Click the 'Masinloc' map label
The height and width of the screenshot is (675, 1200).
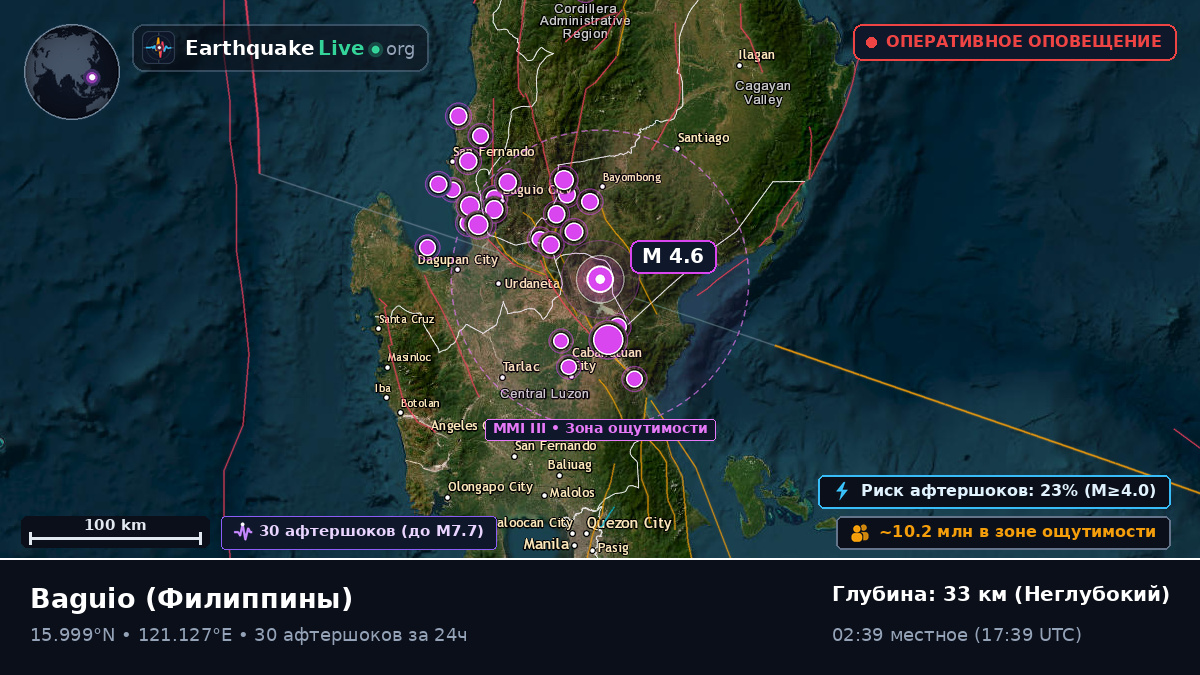click(x=410, y=357)
